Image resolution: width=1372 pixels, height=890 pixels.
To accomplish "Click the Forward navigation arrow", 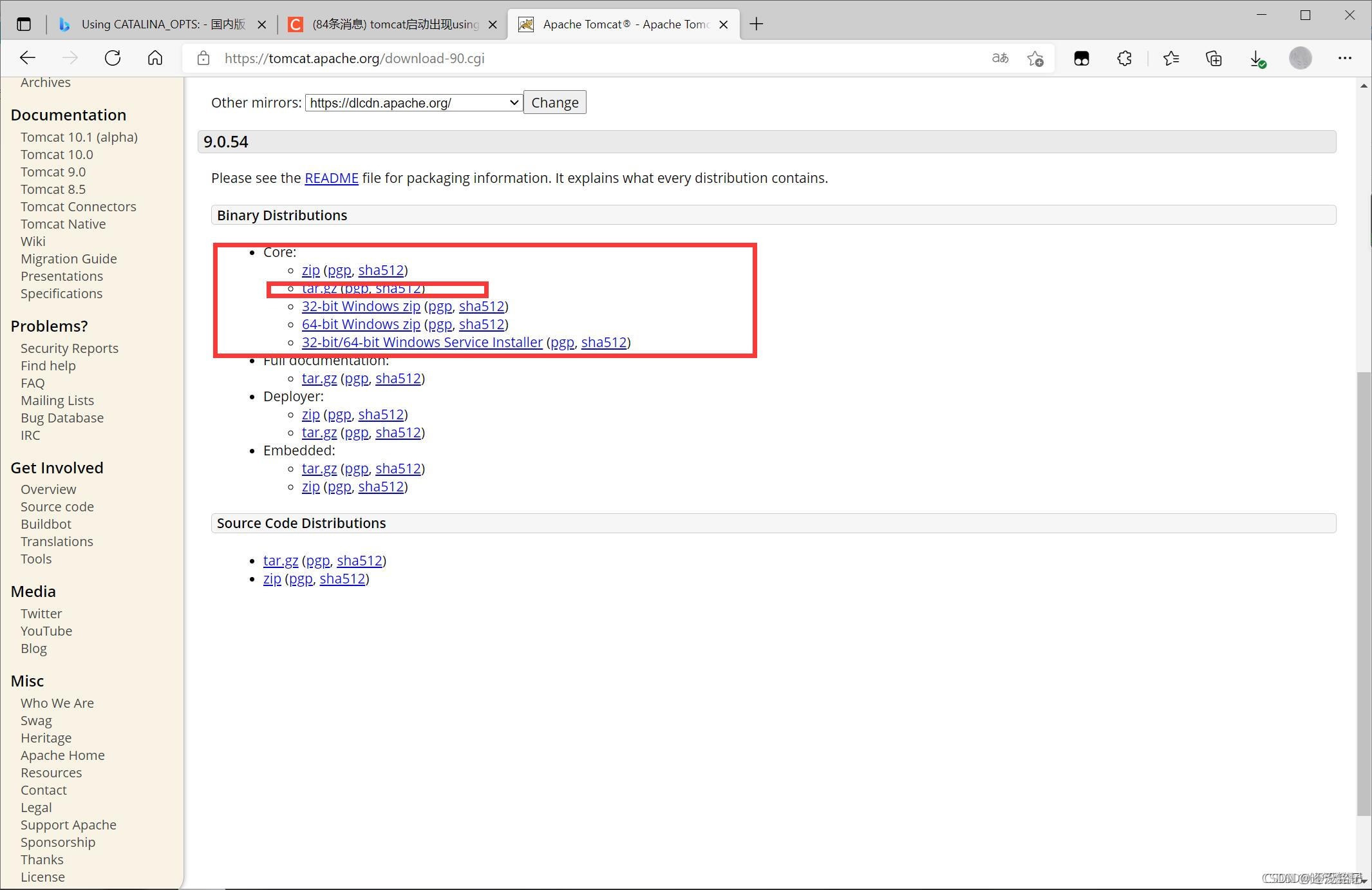I will (70, 58).
